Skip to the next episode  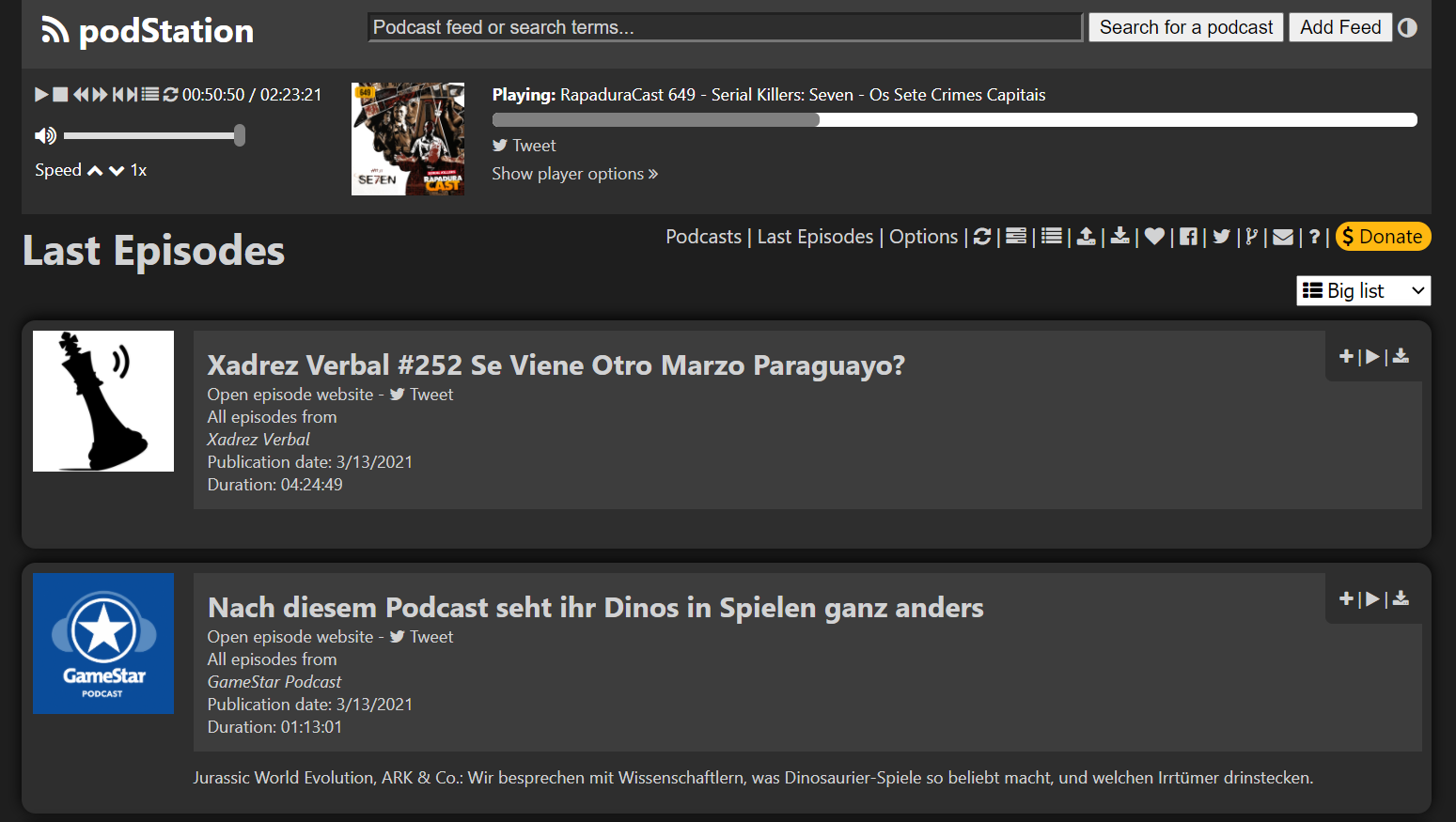coord(132,94)
